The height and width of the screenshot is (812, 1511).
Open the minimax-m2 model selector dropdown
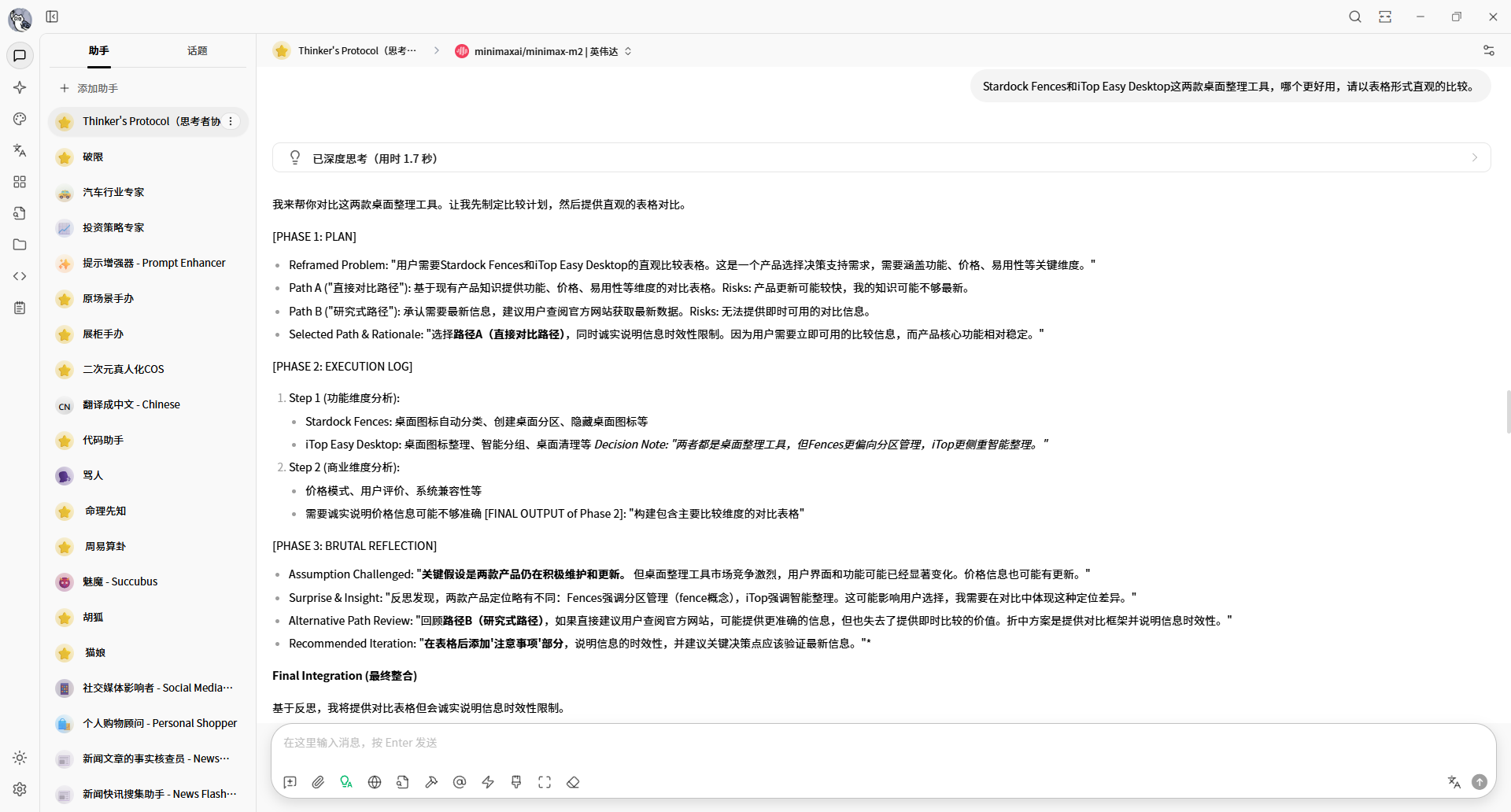544,51
